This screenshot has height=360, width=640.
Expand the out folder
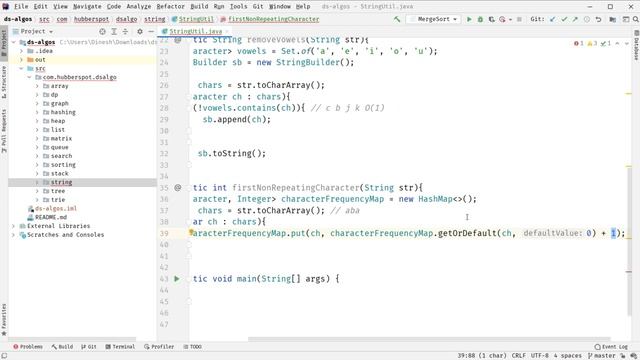click(22, 60)
